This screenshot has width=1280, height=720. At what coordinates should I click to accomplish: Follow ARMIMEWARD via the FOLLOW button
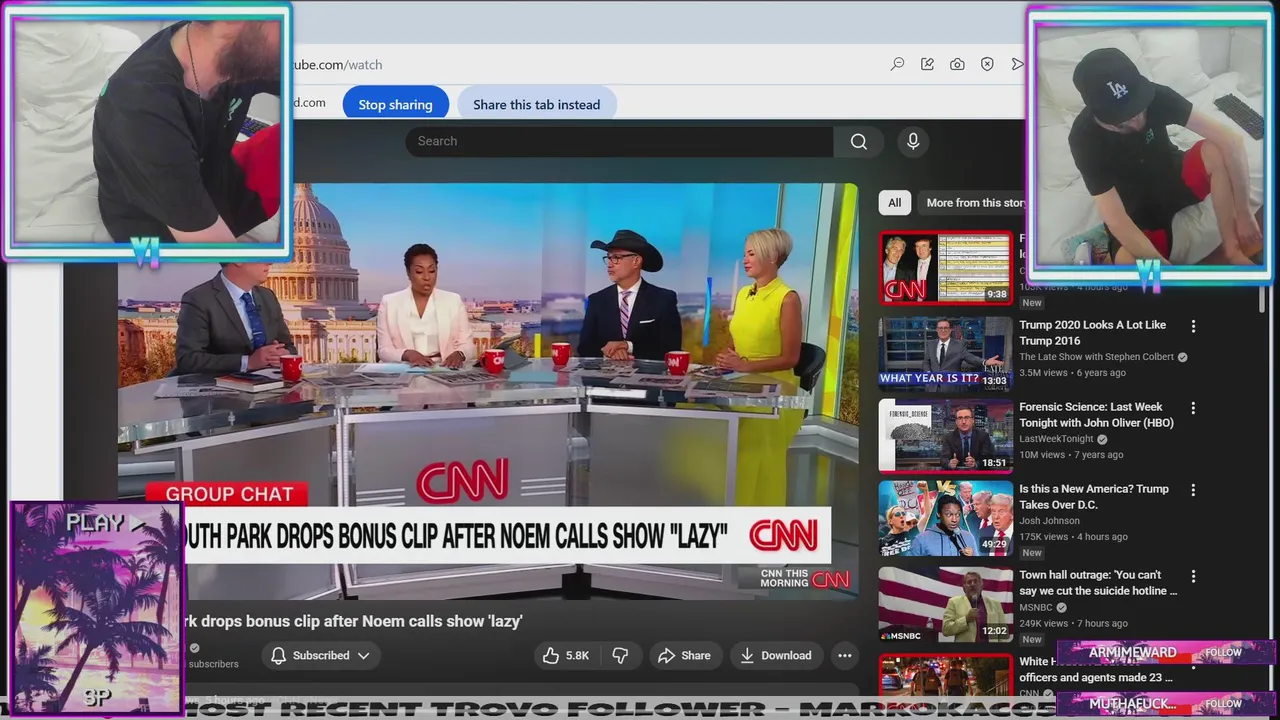1223,652
